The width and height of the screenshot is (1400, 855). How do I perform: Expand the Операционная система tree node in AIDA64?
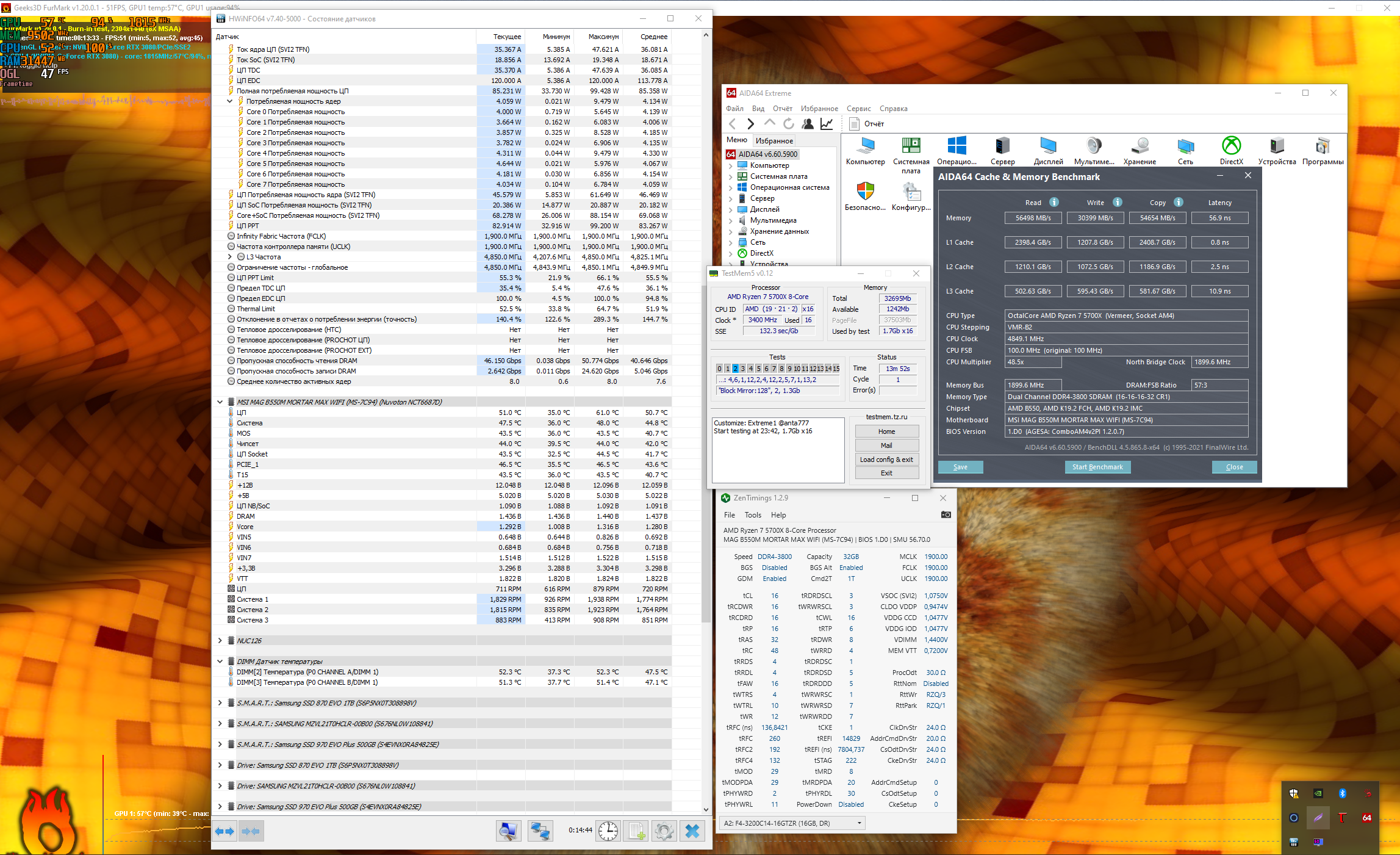[731, 187]
